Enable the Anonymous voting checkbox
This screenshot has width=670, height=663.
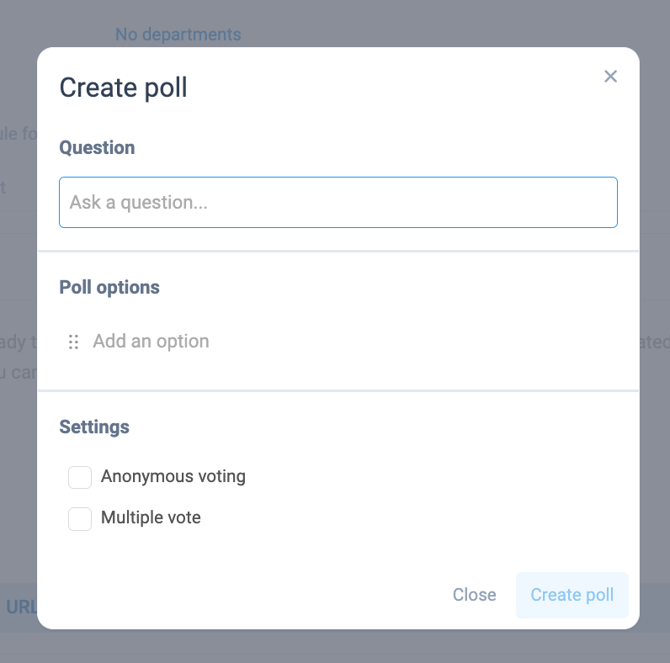(x=80, y=477)
